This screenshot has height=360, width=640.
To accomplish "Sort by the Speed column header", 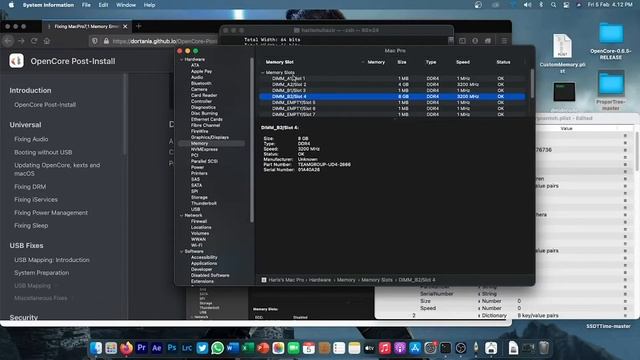I will pyautogui.click(x=463, y=62).
